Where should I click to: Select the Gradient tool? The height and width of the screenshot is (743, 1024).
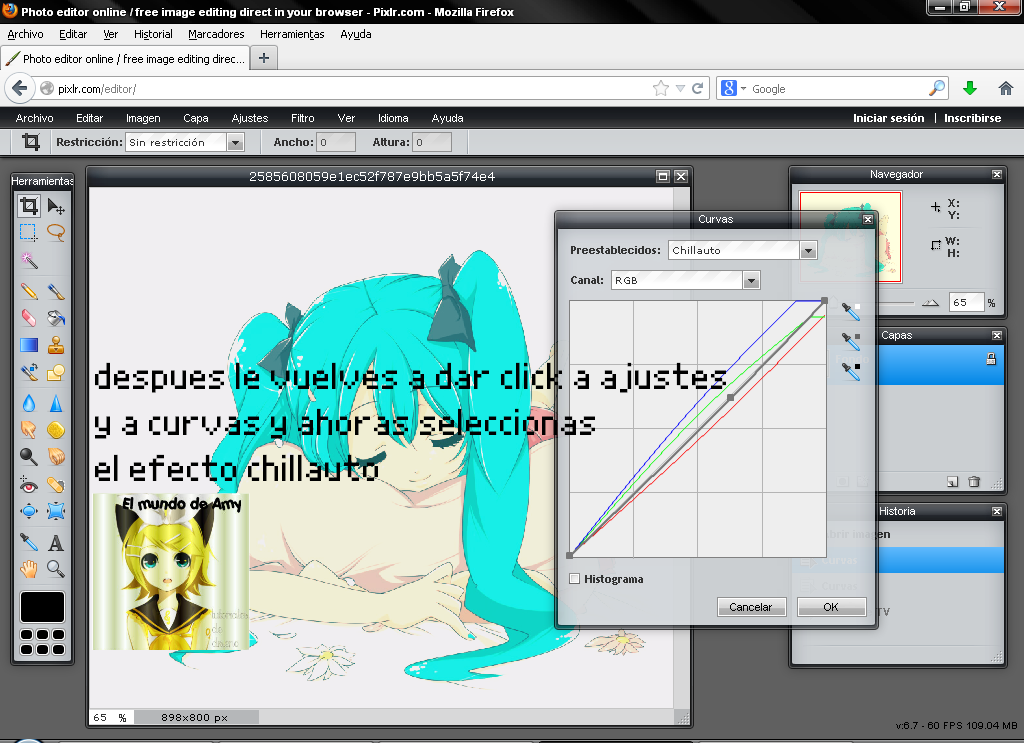29,345
